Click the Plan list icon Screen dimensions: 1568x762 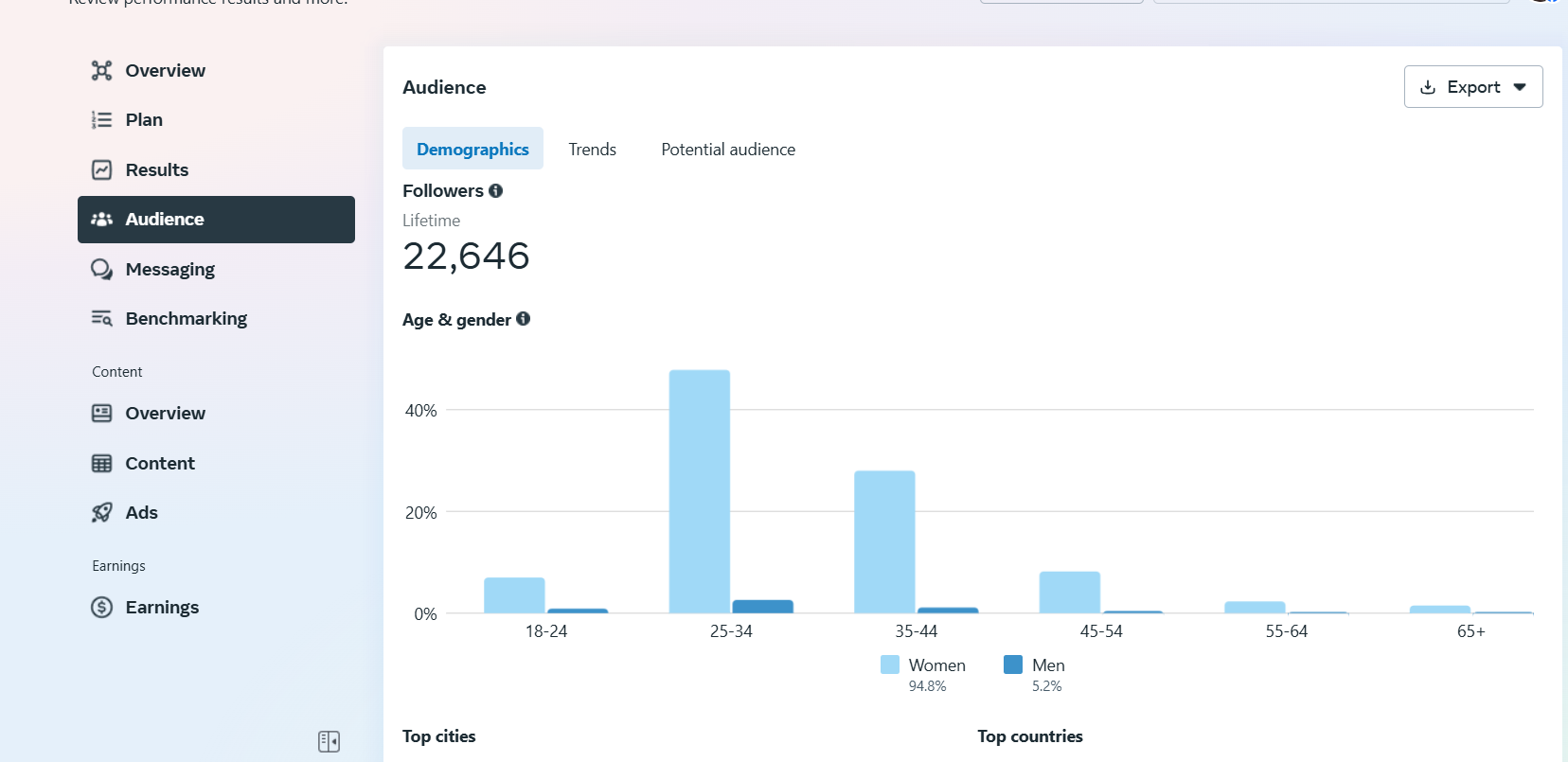(101, 120)
